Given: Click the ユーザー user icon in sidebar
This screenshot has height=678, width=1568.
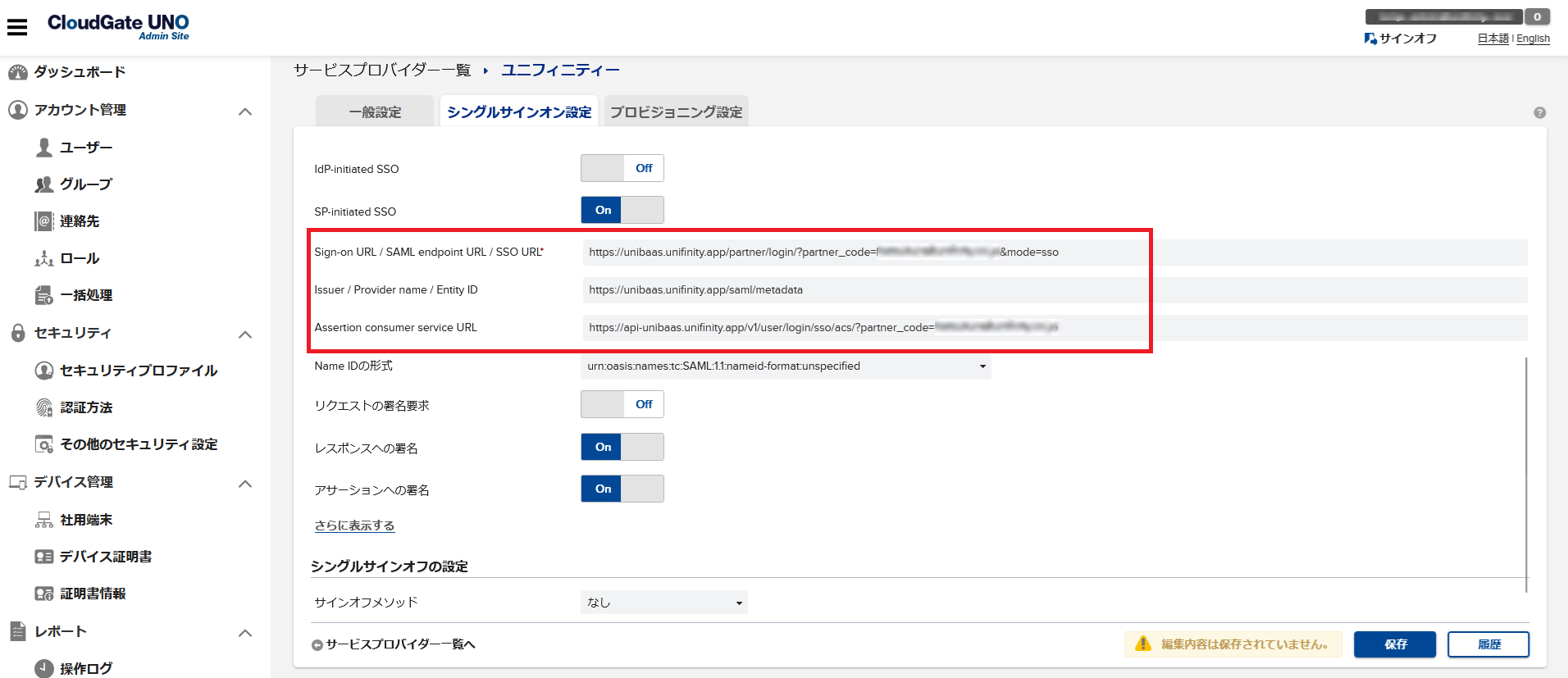Looking at the screenshot, I should coord(44,148).
